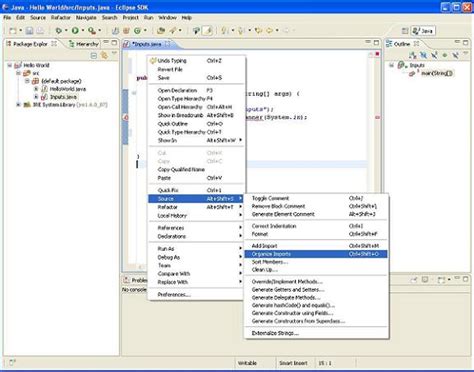The image size is (474, 372).
Task: Click the Back navigation arrow icon
Action: click(x=269, y=31)
